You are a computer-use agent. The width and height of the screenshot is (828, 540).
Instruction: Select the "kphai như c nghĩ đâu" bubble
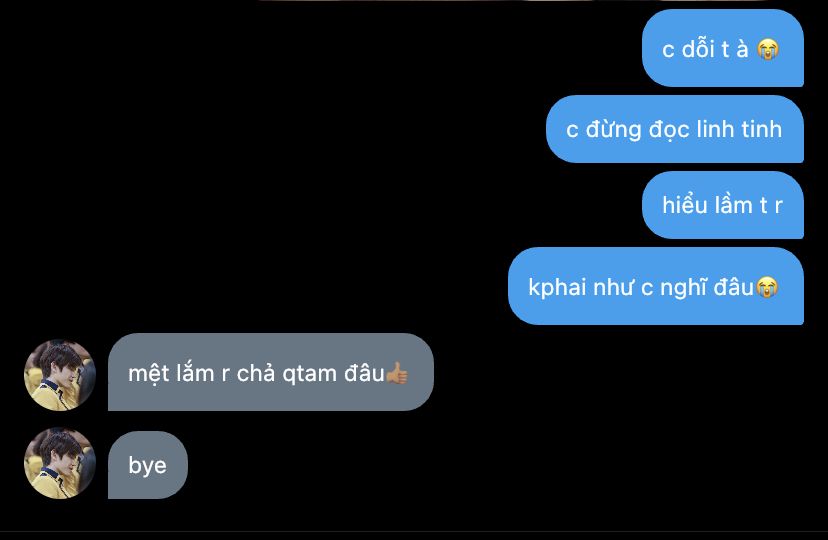[x=656, y=286]
